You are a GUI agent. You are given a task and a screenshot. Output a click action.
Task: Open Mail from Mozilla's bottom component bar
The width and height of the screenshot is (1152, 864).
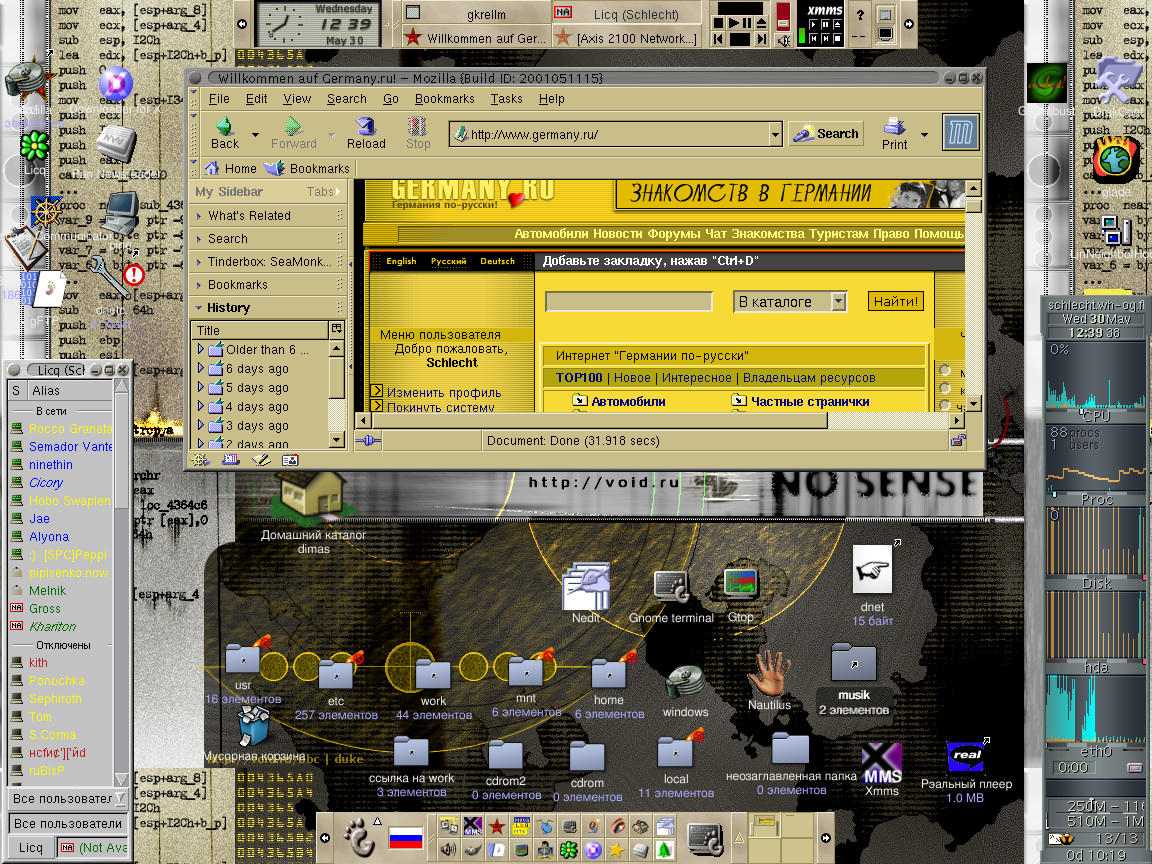tap(231, 460)
